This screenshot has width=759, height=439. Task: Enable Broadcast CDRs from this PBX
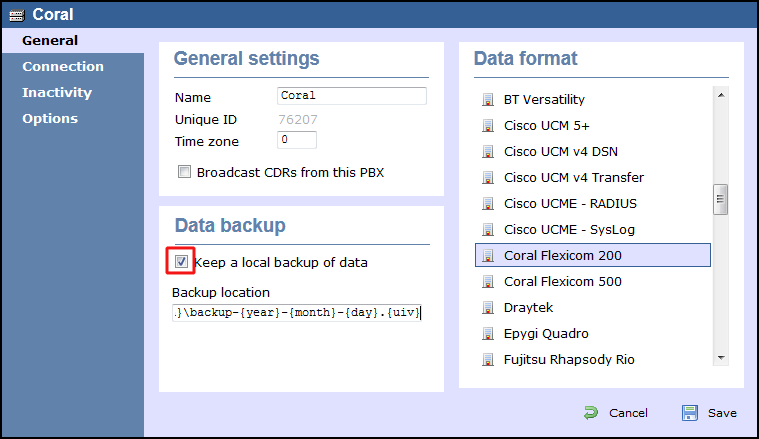point(184,172)
